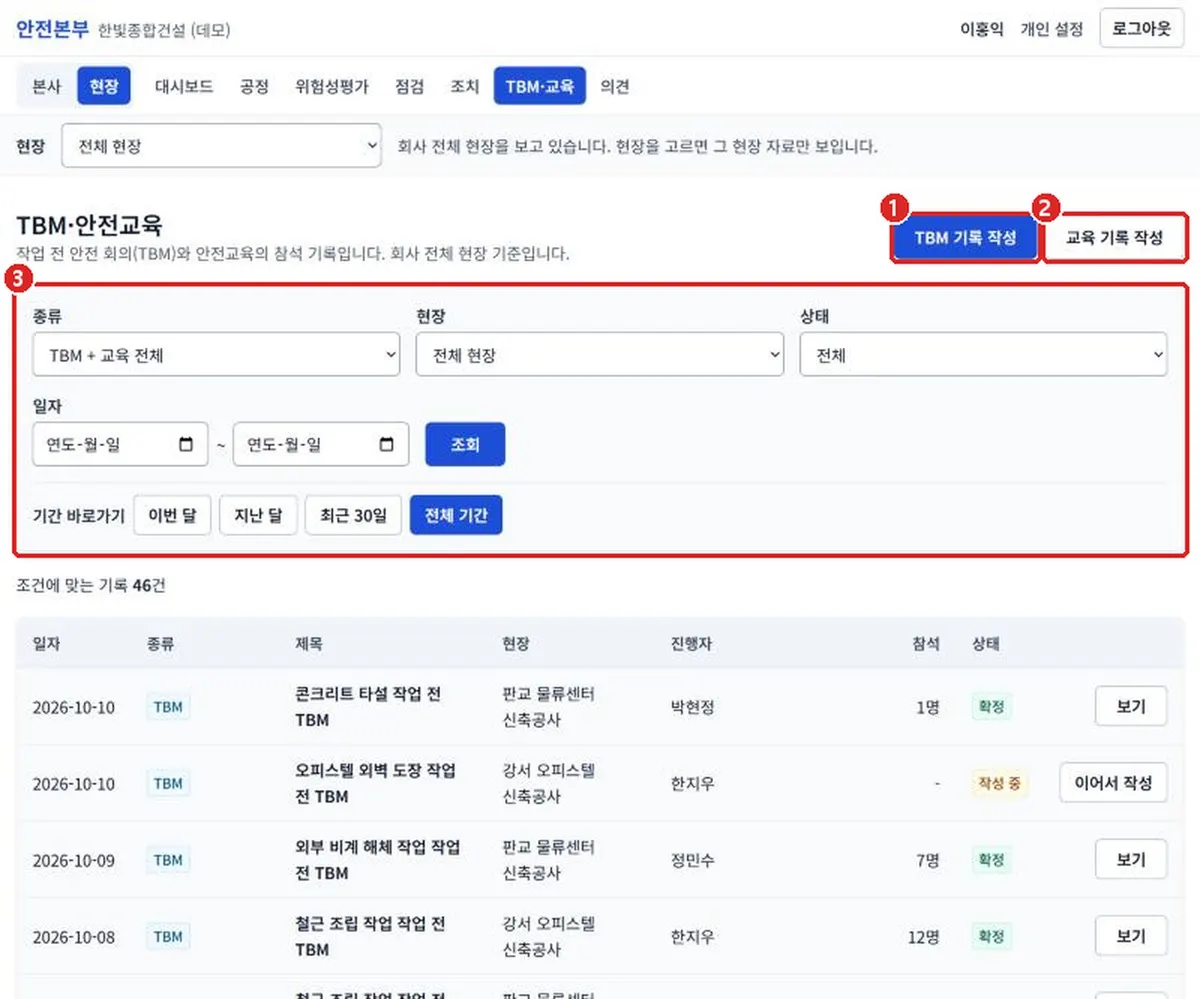The image size is (1200, 999).
Task: Select the 최근 30일 period shortcut
Action: 354,516
